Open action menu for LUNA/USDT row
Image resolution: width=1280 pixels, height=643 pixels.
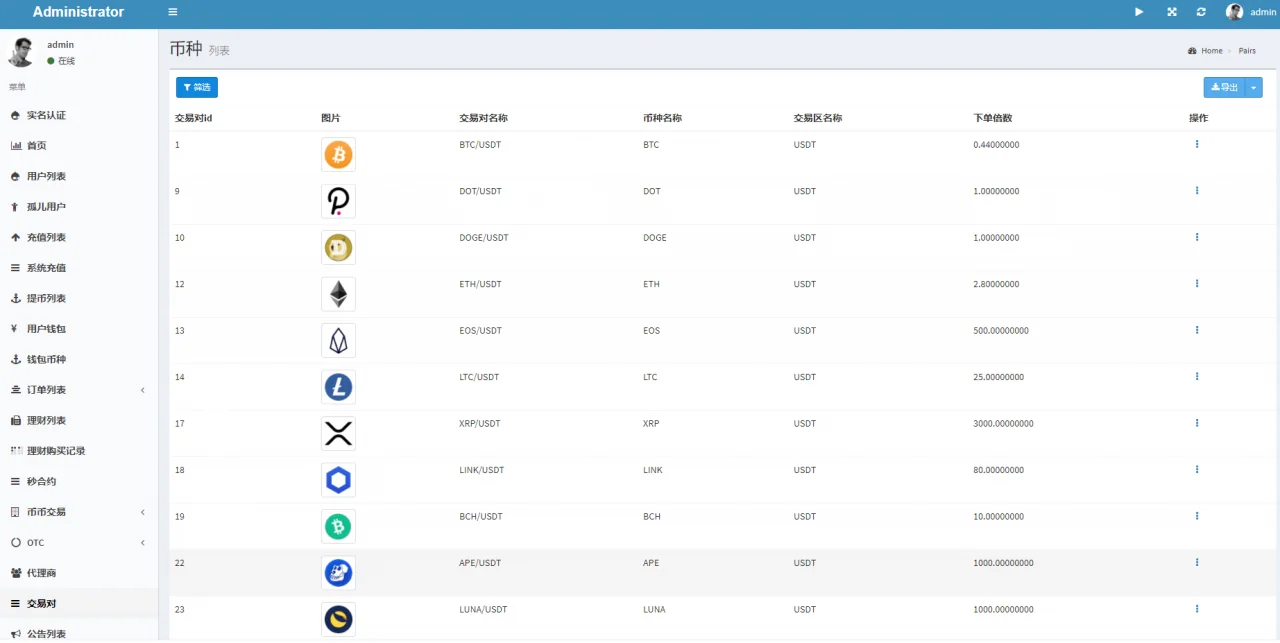click(x=1196, y=609)
